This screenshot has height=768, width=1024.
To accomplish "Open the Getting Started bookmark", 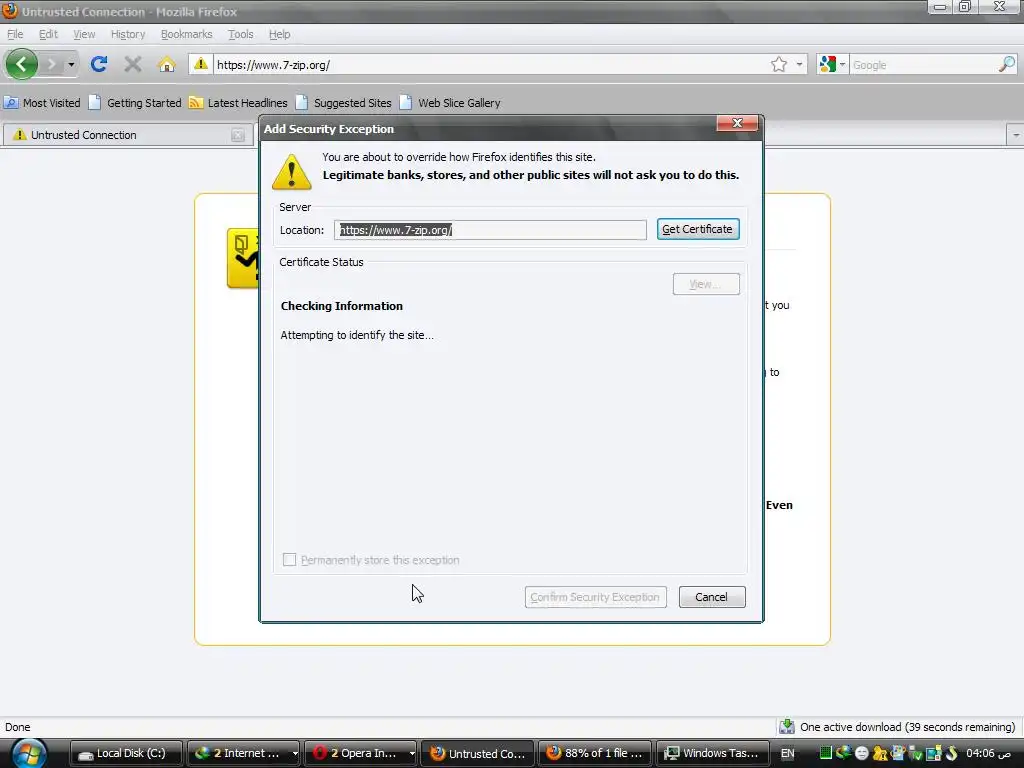I will click(135, 103).
